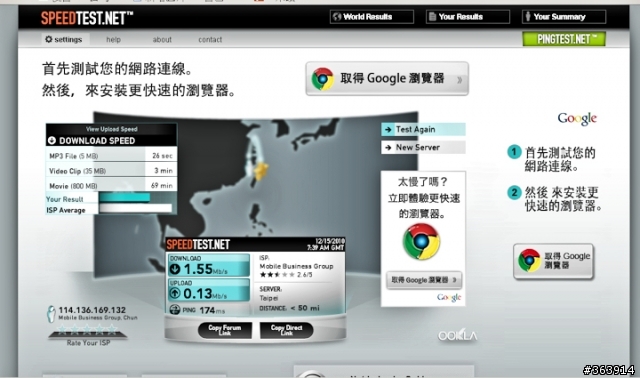Click the location pin icon beside IP address
This screenshot has width=640, height=378.
pyautogui.click(x=51, y=314)
